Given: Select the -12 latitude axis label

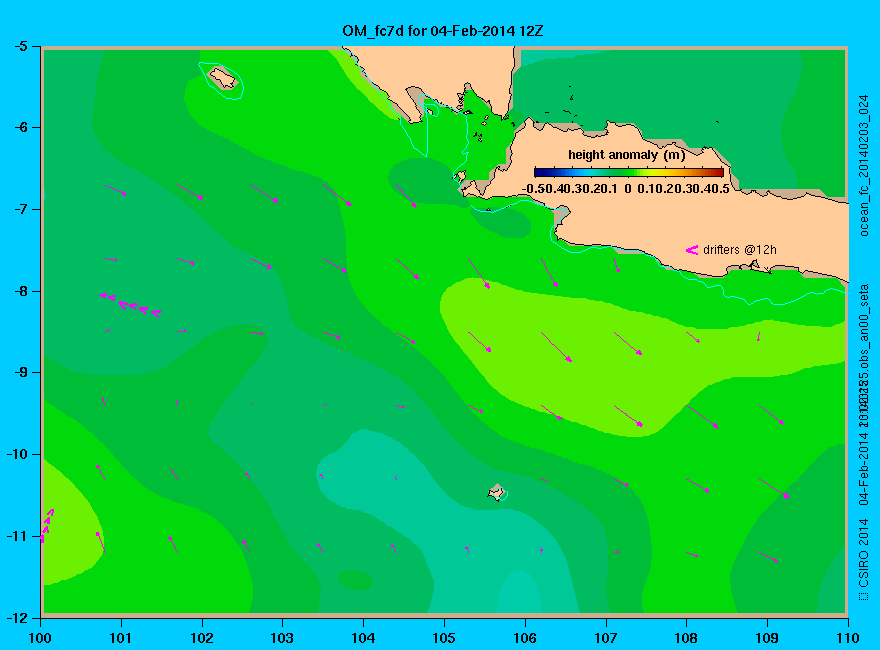Looking at the screenshot, I should click(x=17, y=617).
